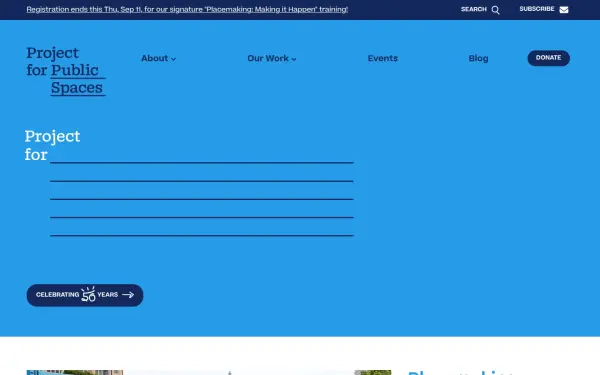
Task: Open the SEARCH text in top bar
Action: coord(474,9)
